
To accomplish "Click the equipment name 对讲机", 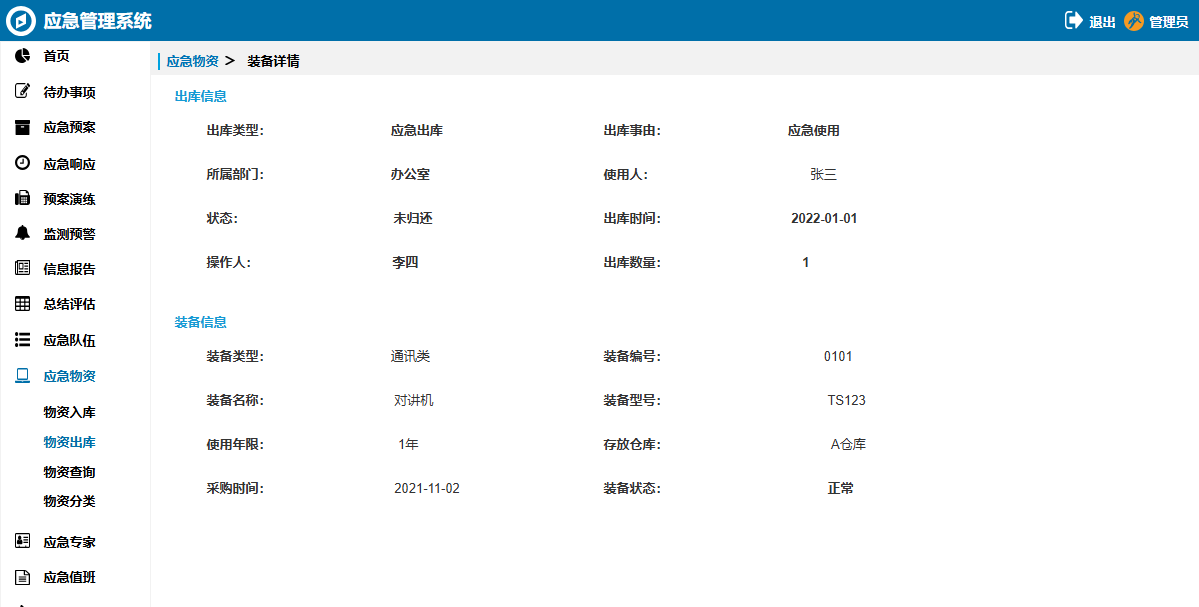I will 414,401.
